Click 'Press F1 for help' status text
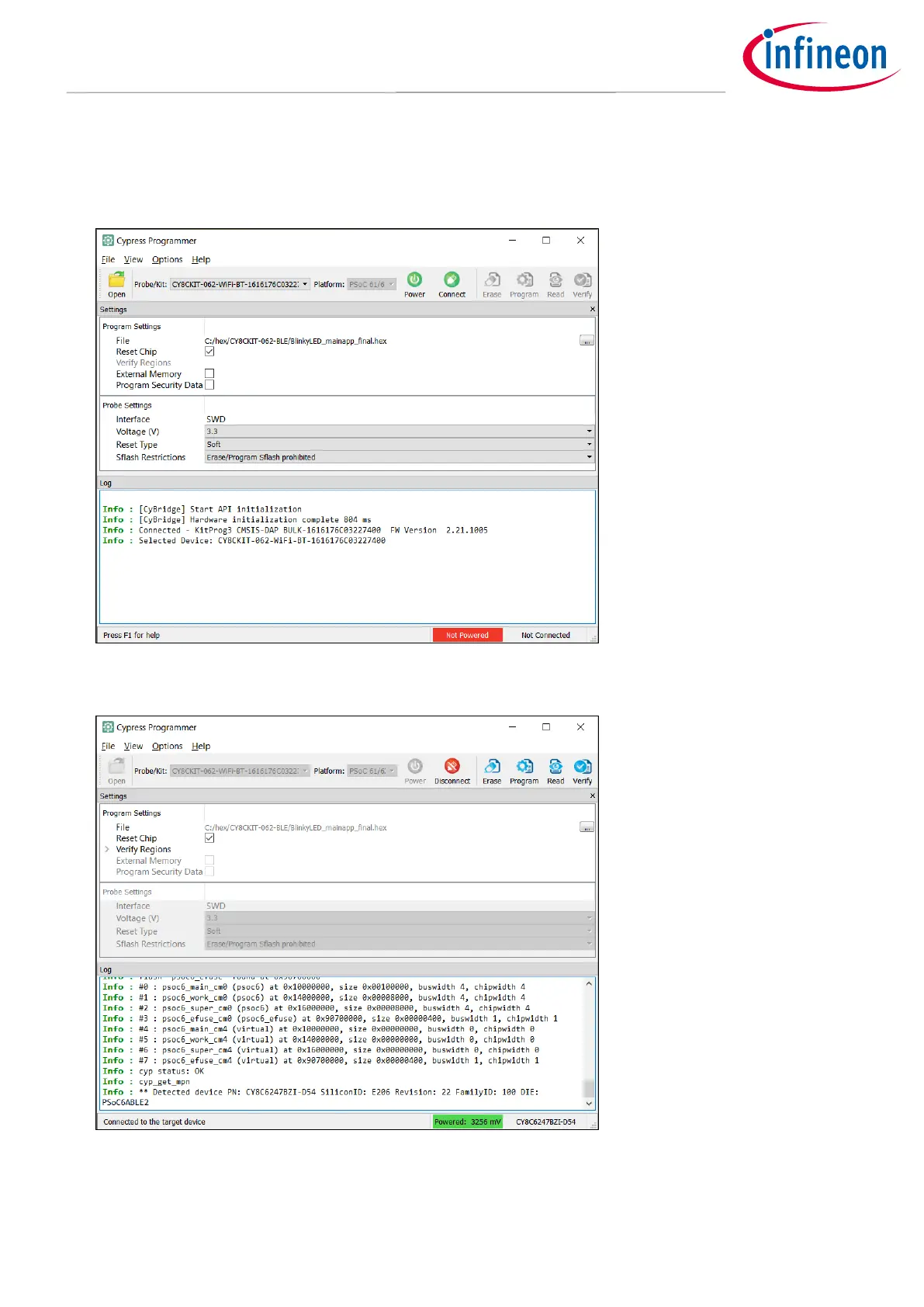Screen dimensions: 924x1307 point(131,635)
